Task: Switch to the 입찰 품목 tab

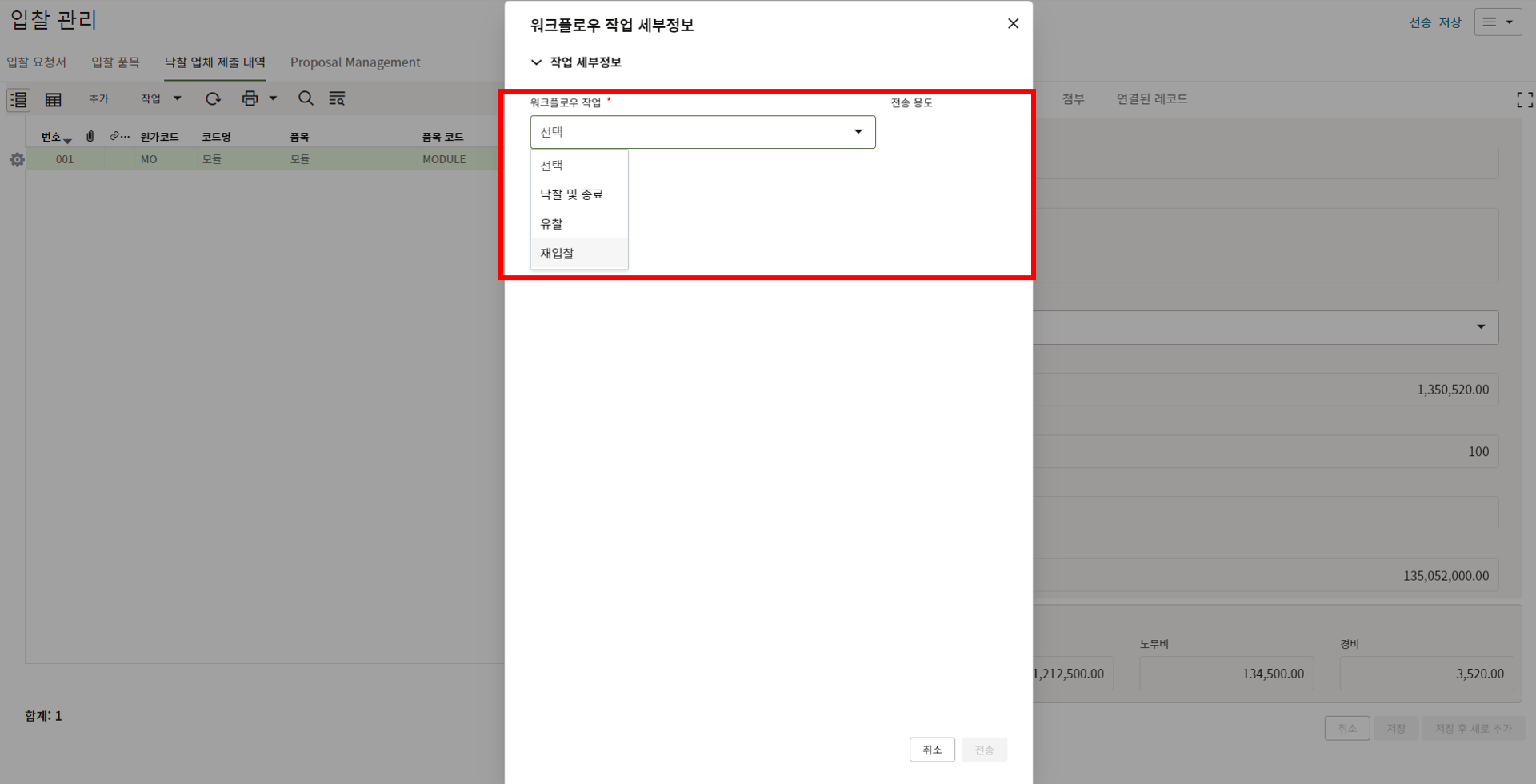Action: pos(115,62)
